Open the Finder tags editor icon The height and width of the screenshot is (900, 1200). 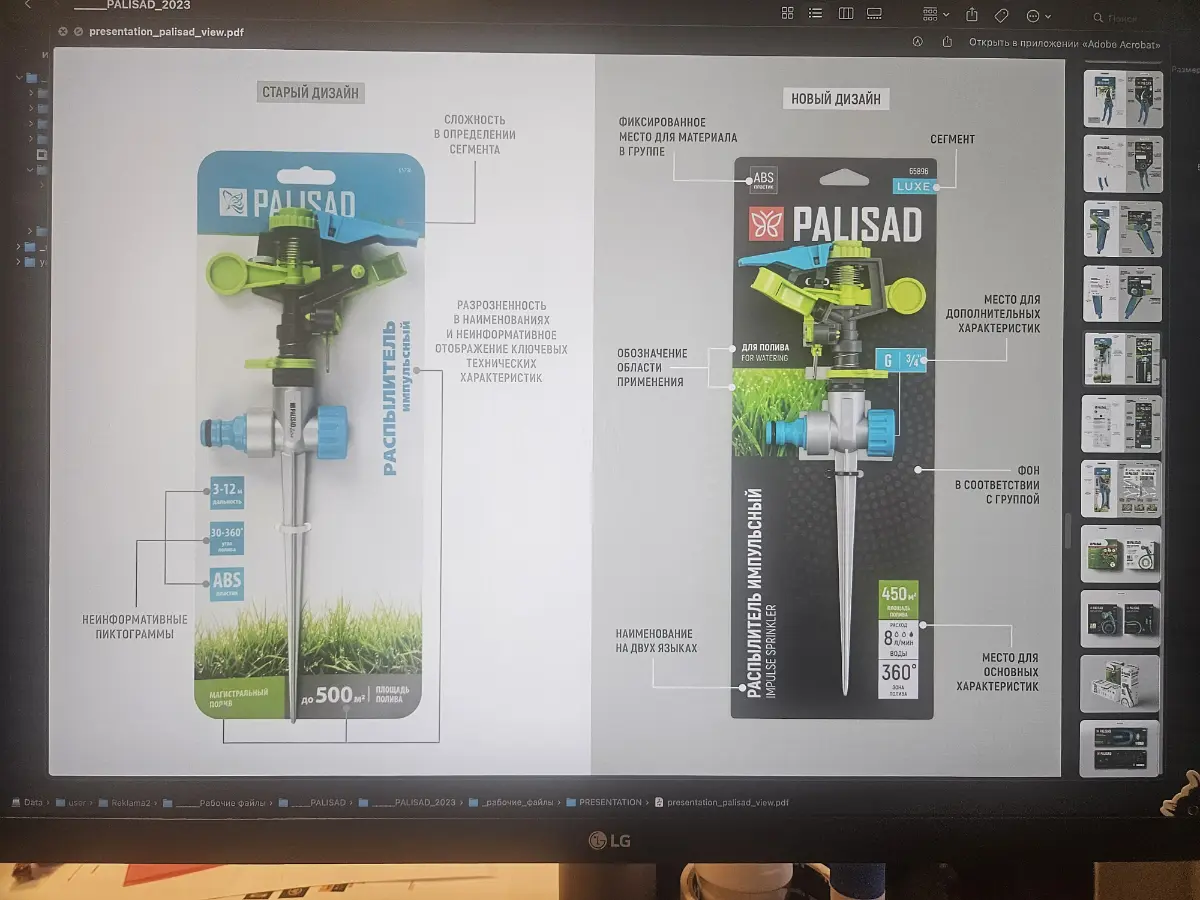point(1001,15)
